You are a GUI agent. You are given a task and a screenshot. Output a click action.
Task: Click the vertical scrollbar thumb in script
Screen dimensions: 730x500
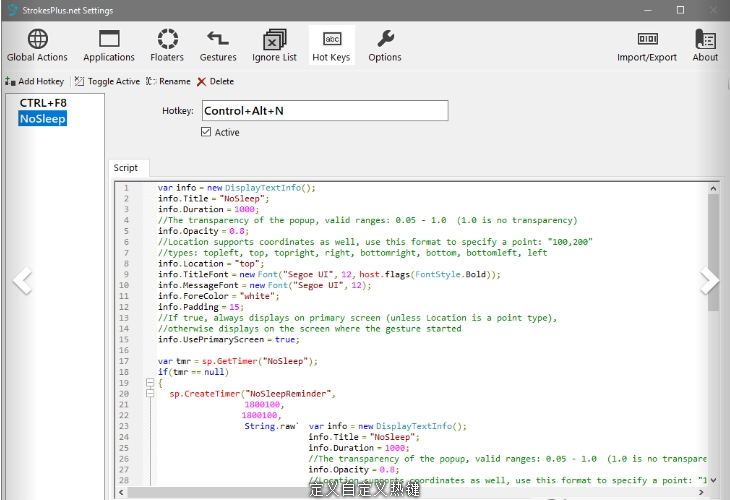coord(713,253)
